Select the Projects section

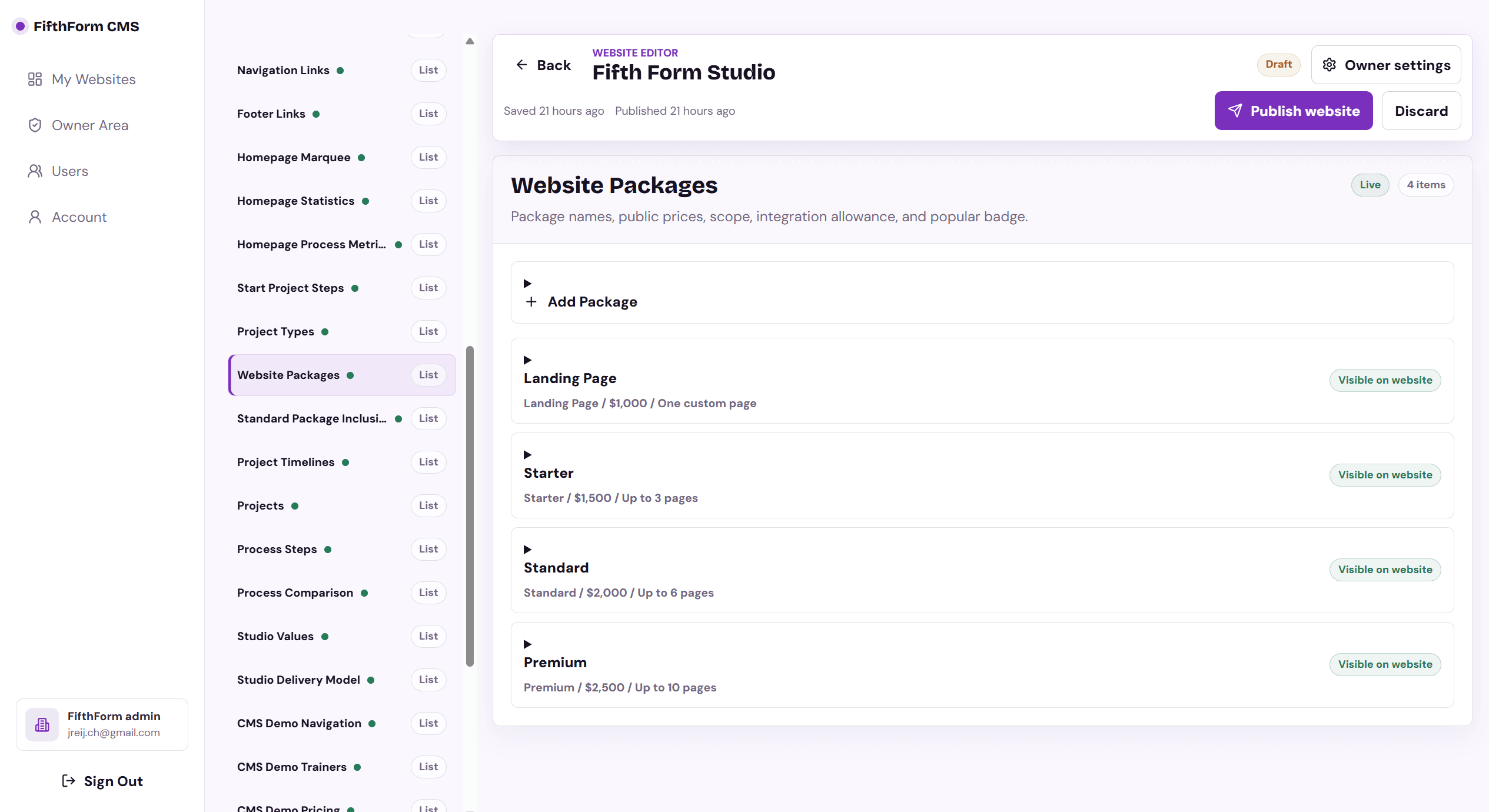(342, 505)
